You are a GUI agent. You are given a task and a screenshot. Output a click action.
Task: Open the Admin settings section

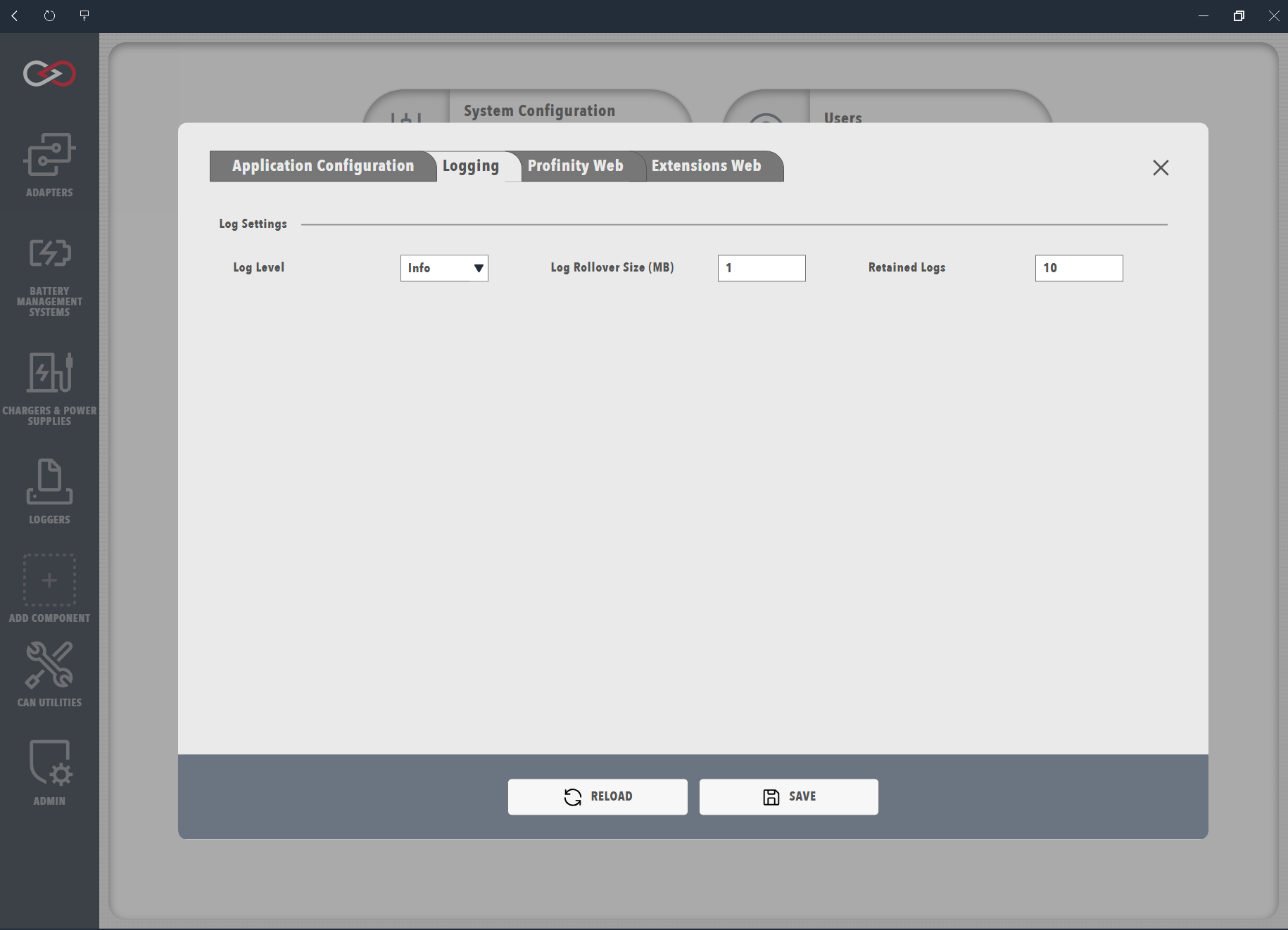click(49, 772)
